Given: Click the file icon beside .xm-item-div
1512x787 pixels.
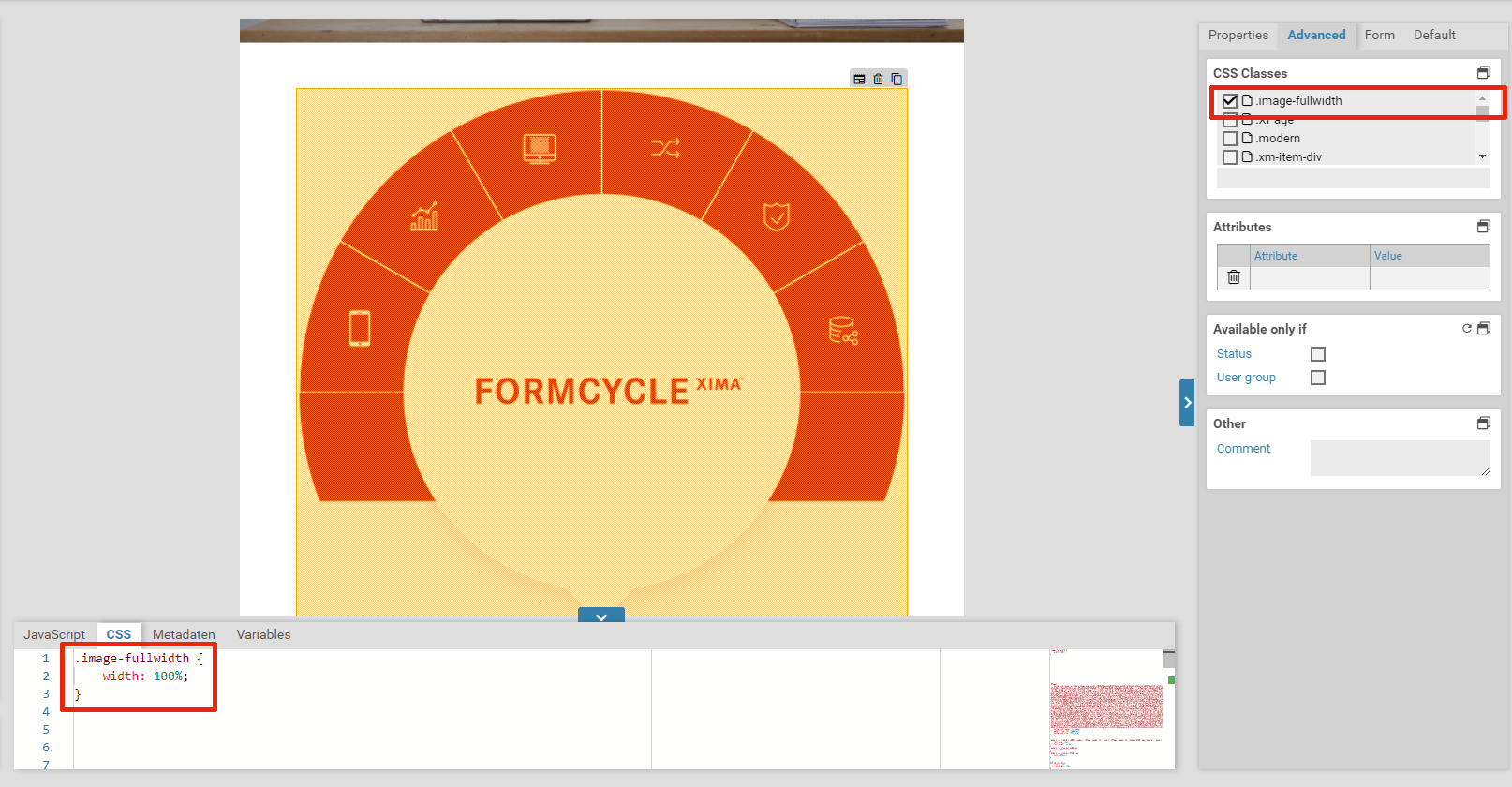Looking at the screenshot, I should (x=1247, y=156).
